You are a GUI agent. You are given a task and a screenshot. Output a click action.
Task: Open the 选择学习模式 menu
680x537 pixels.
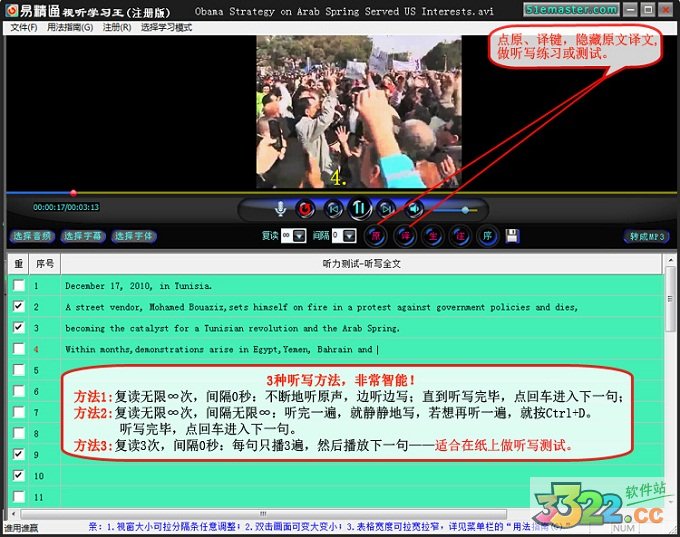tap(166, 27)
